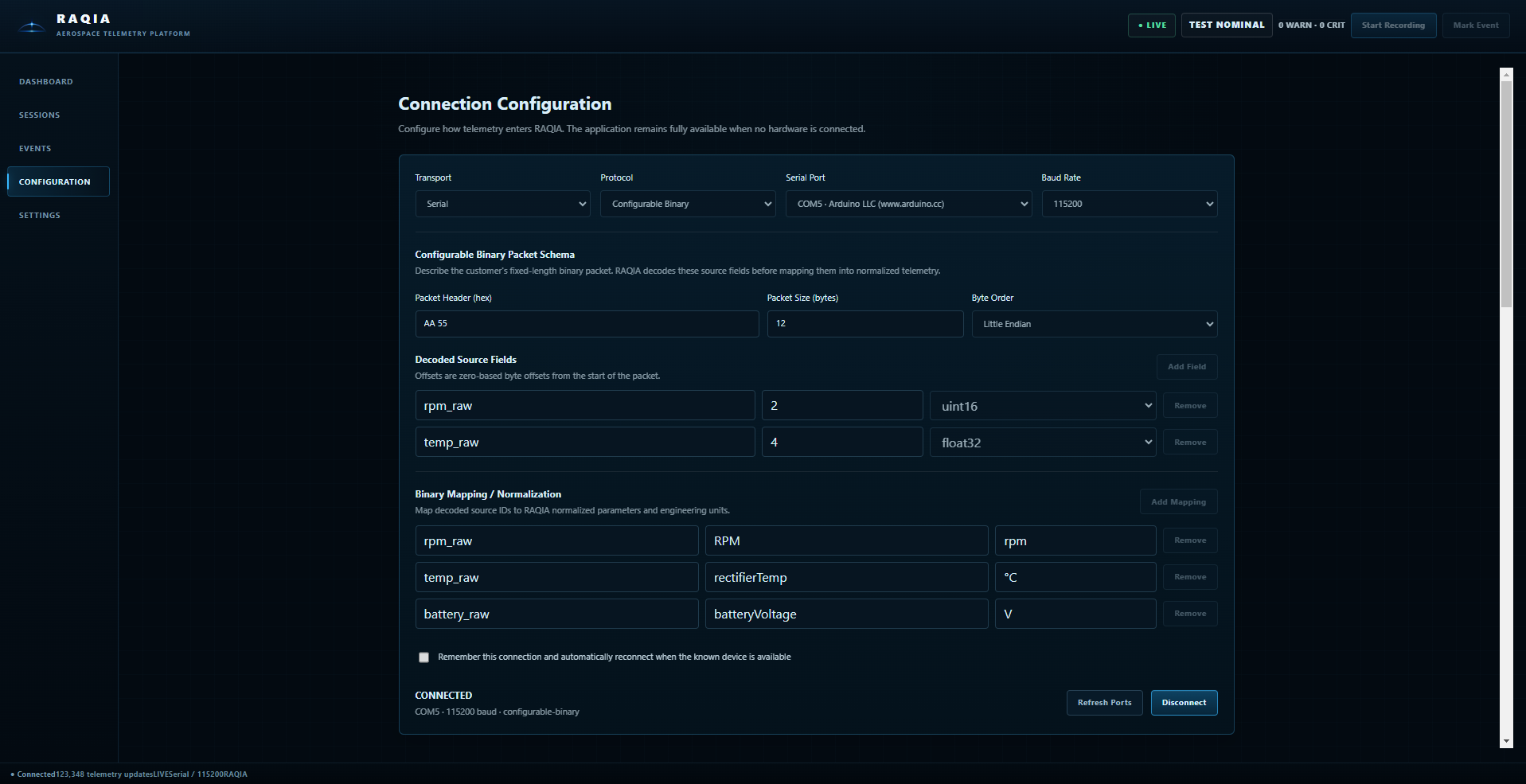Click Start Recording button
The width and height of the screenshot is (1526, 784).
[1393, 25]
